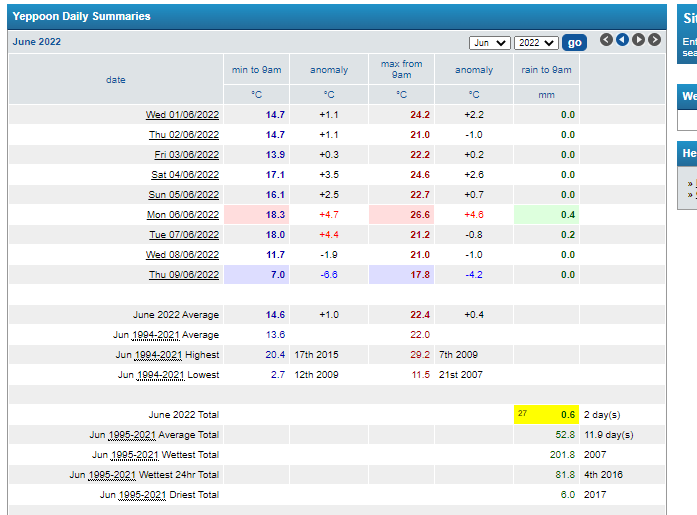Click the grey right-pointing triangle next icon

(x=638, y=40)
